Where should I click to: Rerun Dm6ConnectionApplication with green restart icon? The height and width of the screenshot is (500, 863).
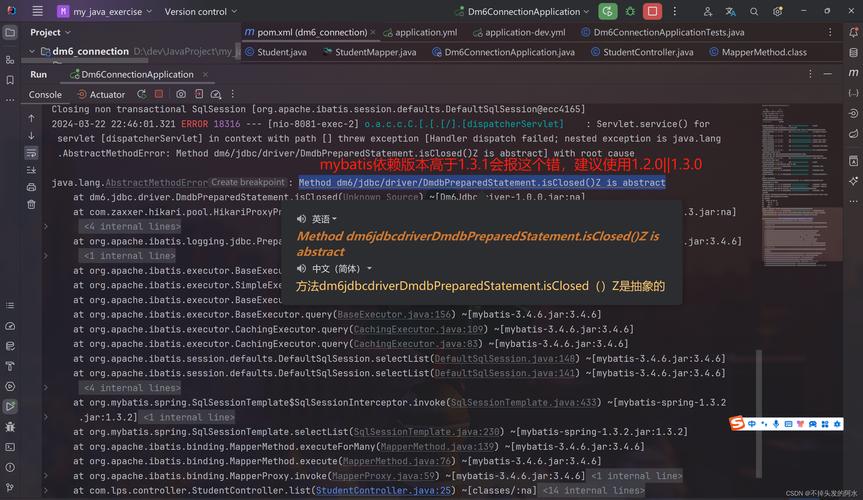(x=608, y=11)
